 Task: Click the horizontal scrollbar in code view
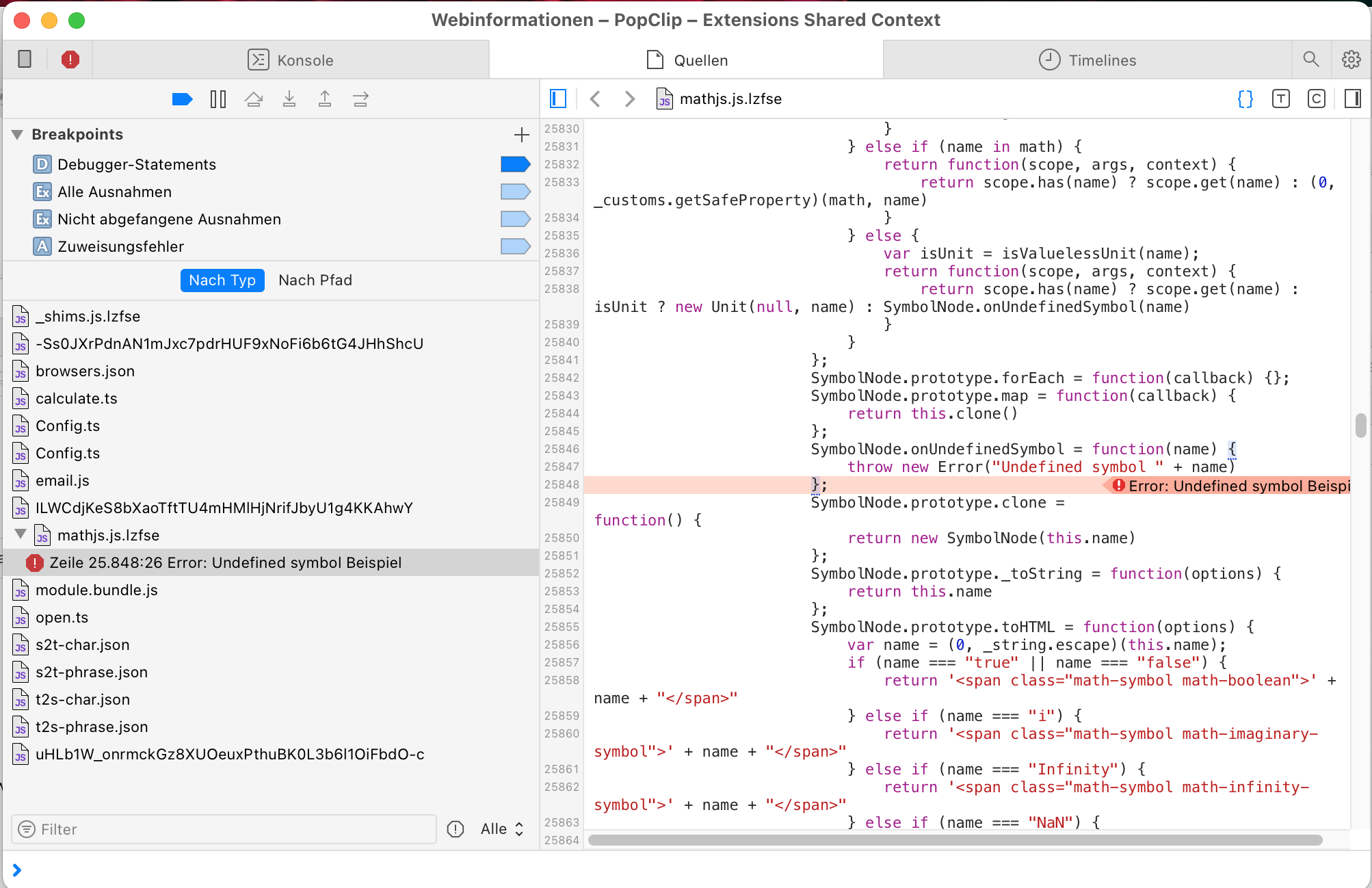pos(955,840)
